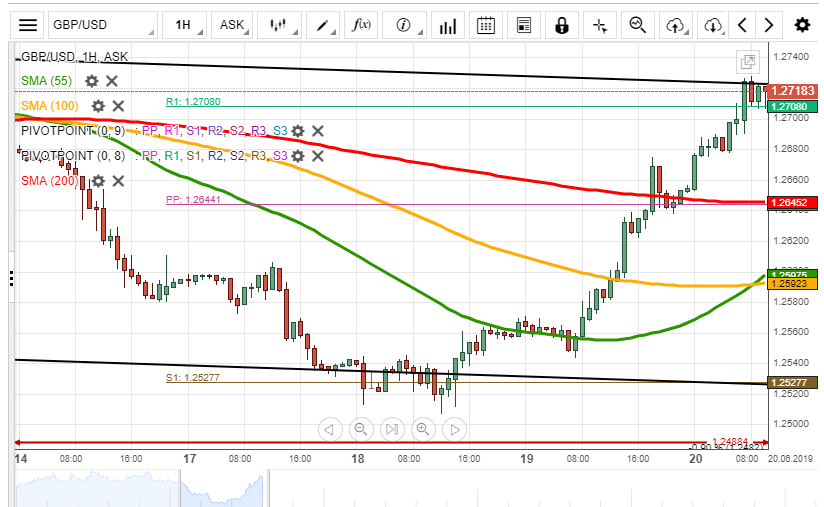Open the ASK price side dropdown
Screen dimensions: 824x507
click(x=232, y=25)
